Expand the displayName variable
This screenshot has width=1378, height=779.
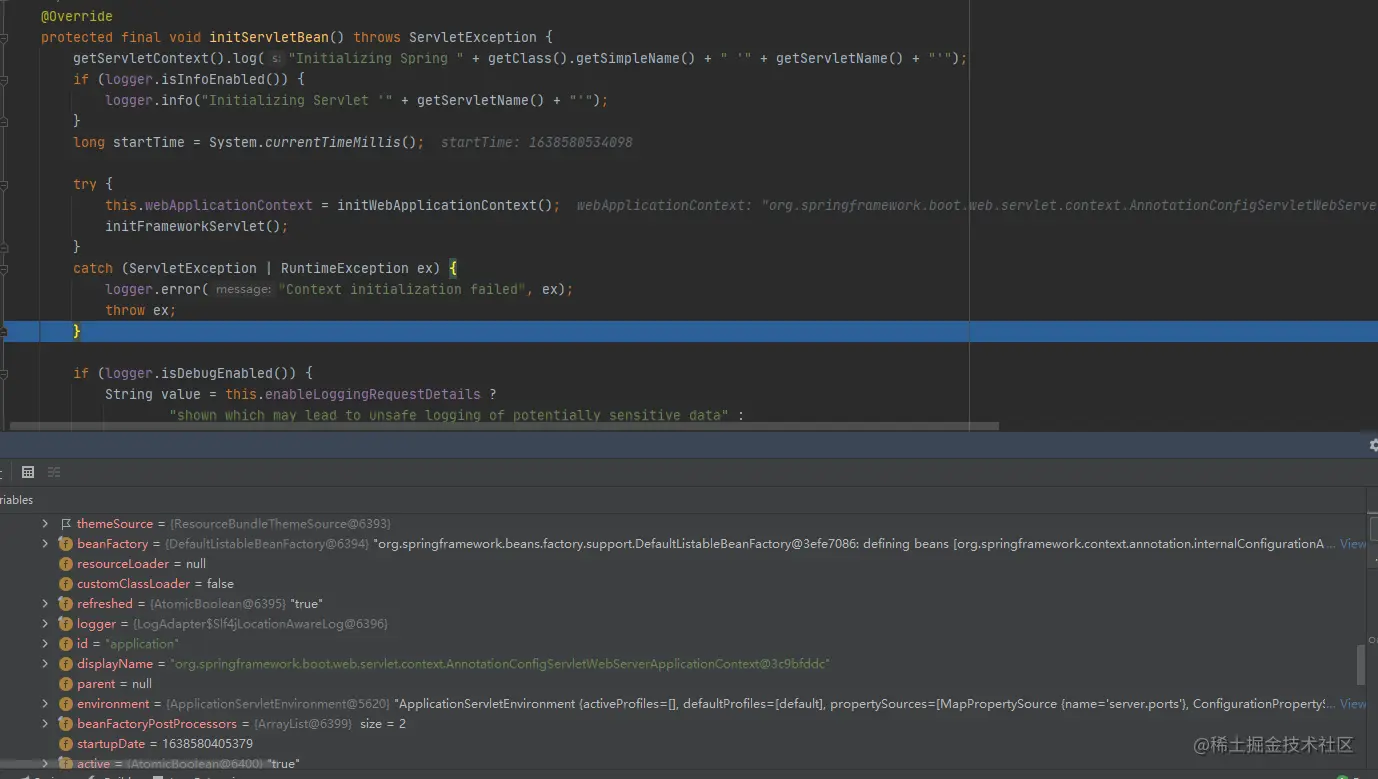click(x=45, y=664)
